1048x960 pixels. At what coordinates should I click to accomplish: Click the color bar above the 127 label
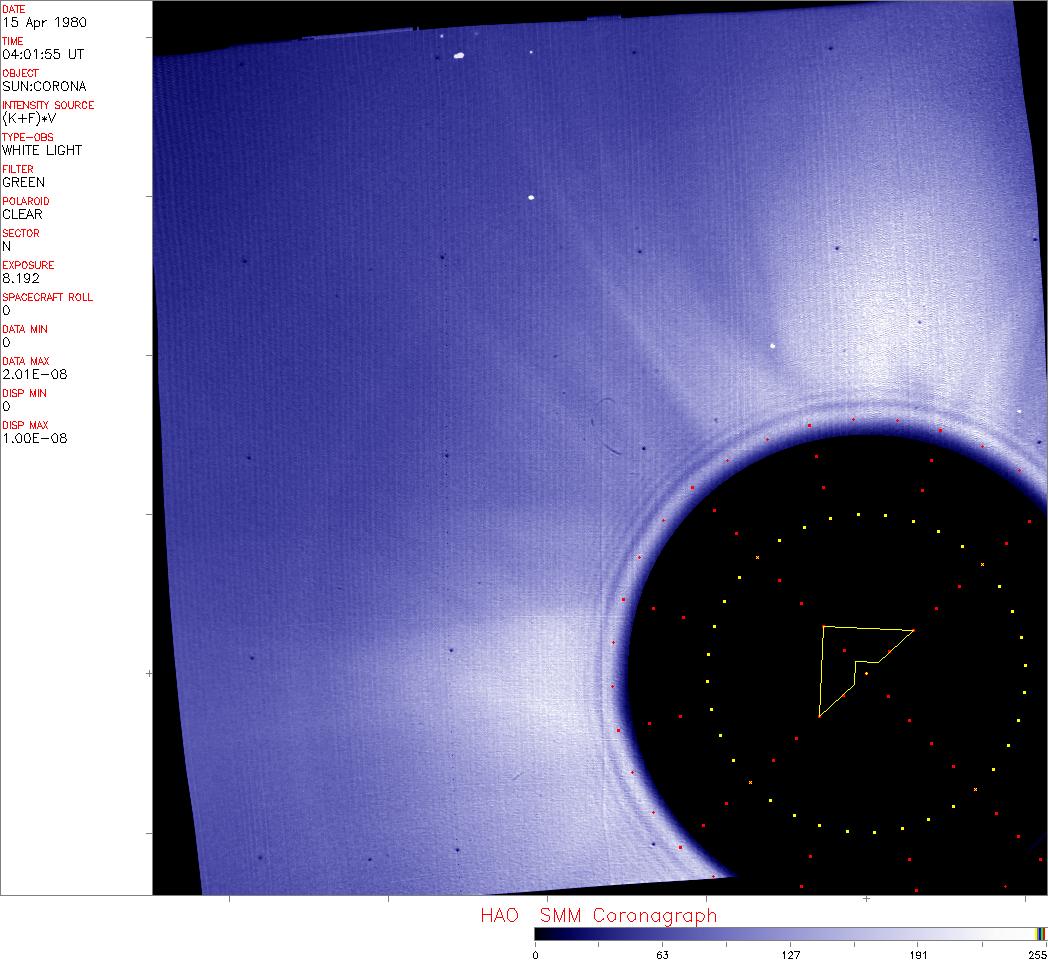pyautogui.click(x=790, y=933)
